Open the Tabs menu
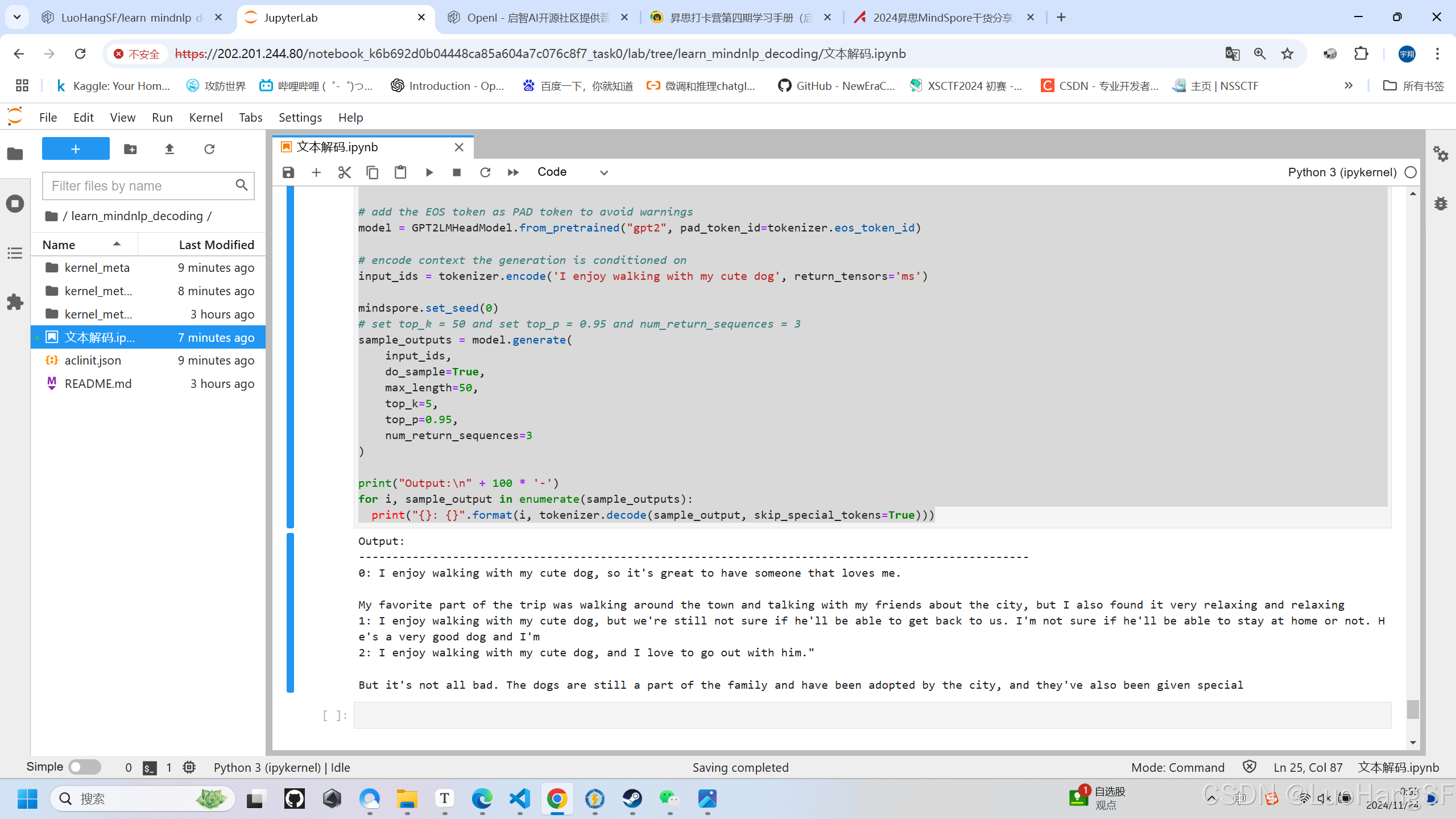The image size is (1456, 819). coord(251,117)
